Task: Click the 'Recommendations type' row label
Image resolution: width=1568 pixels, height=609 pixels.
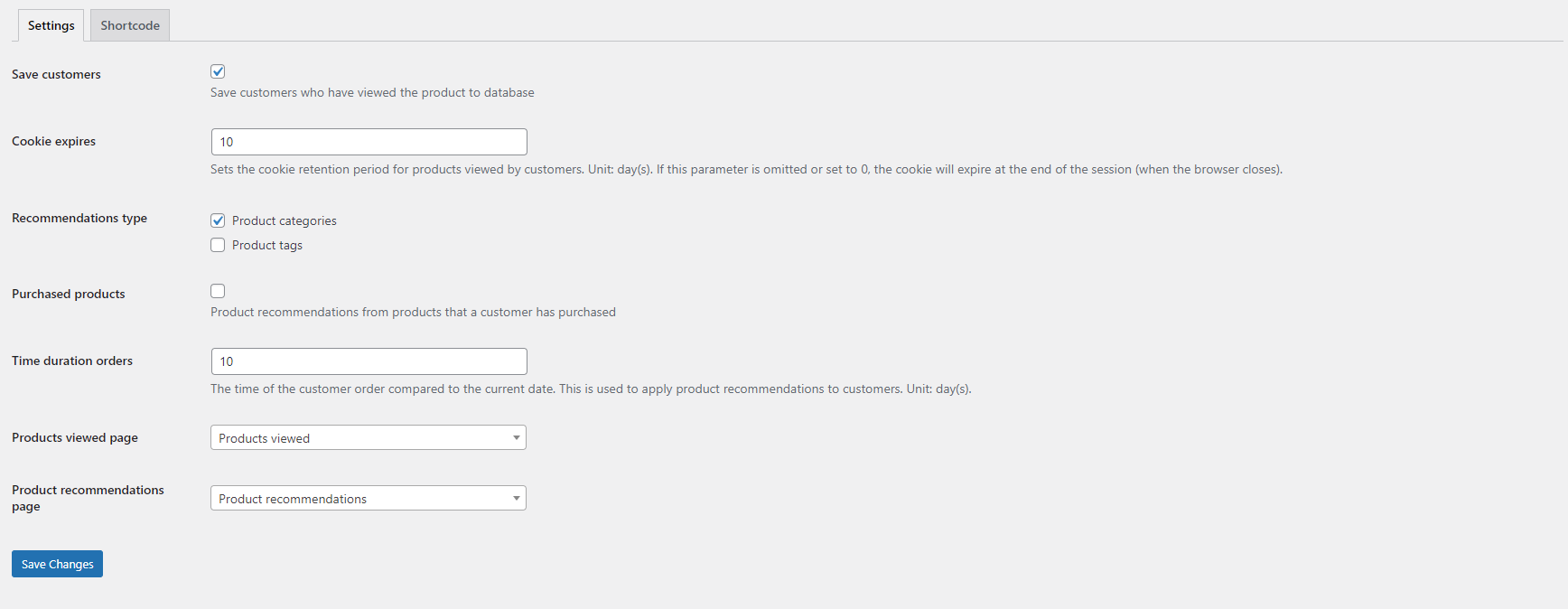Action: coord(79,218)
